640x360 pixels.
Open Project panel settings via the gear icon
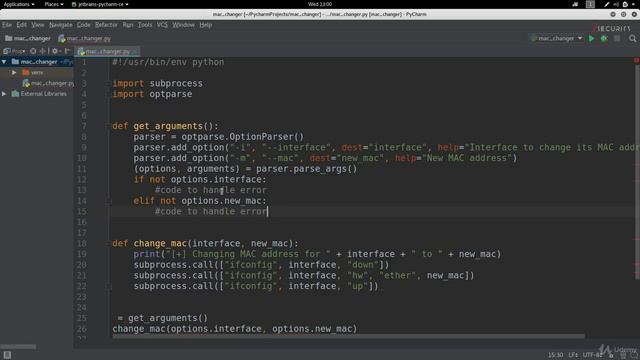(x=55, y=51)
